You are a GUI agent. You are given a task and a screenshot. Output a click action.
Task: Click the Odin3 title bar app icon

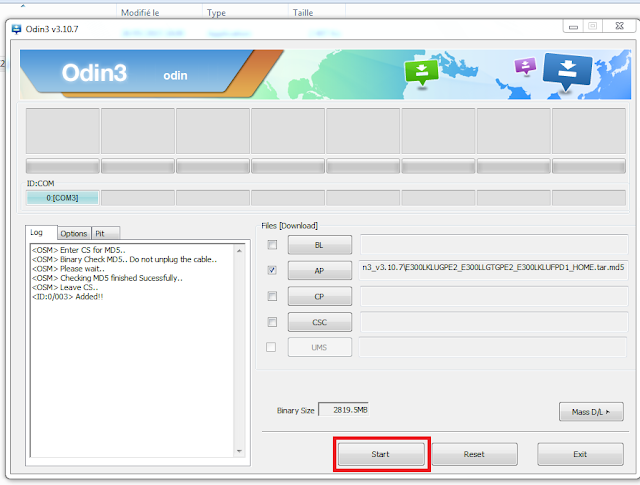pyautogui.click(x=16, y=29)
